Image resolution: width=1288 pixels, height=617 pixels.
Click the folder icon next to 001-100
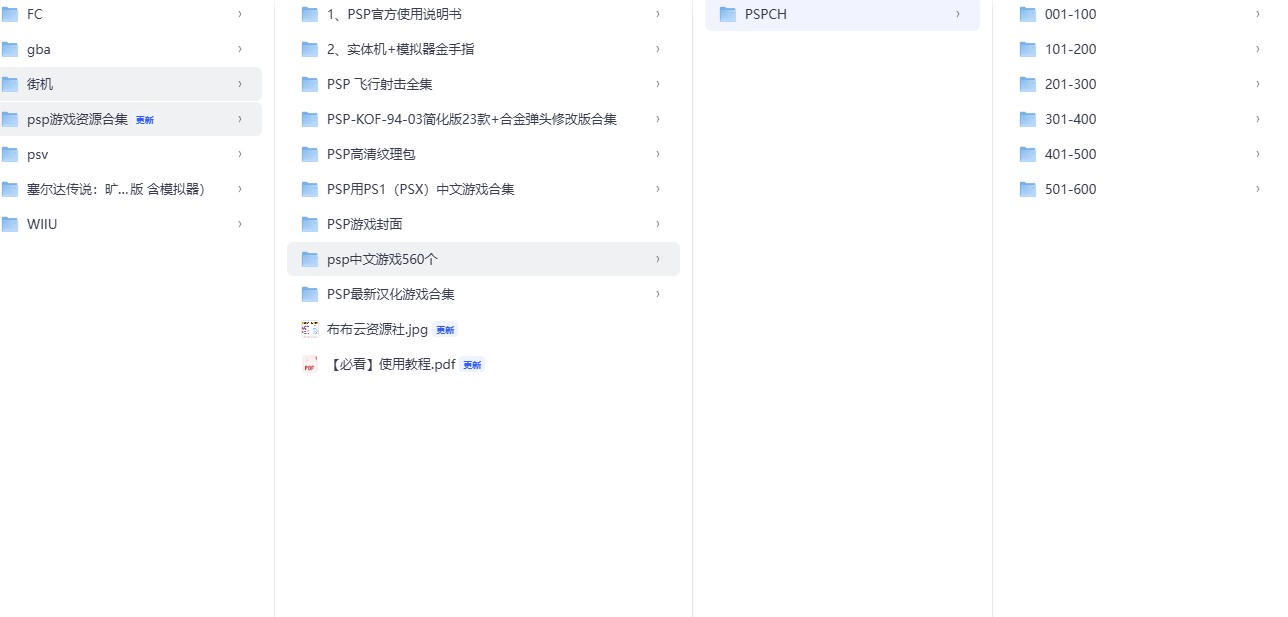pos(1027,14)
